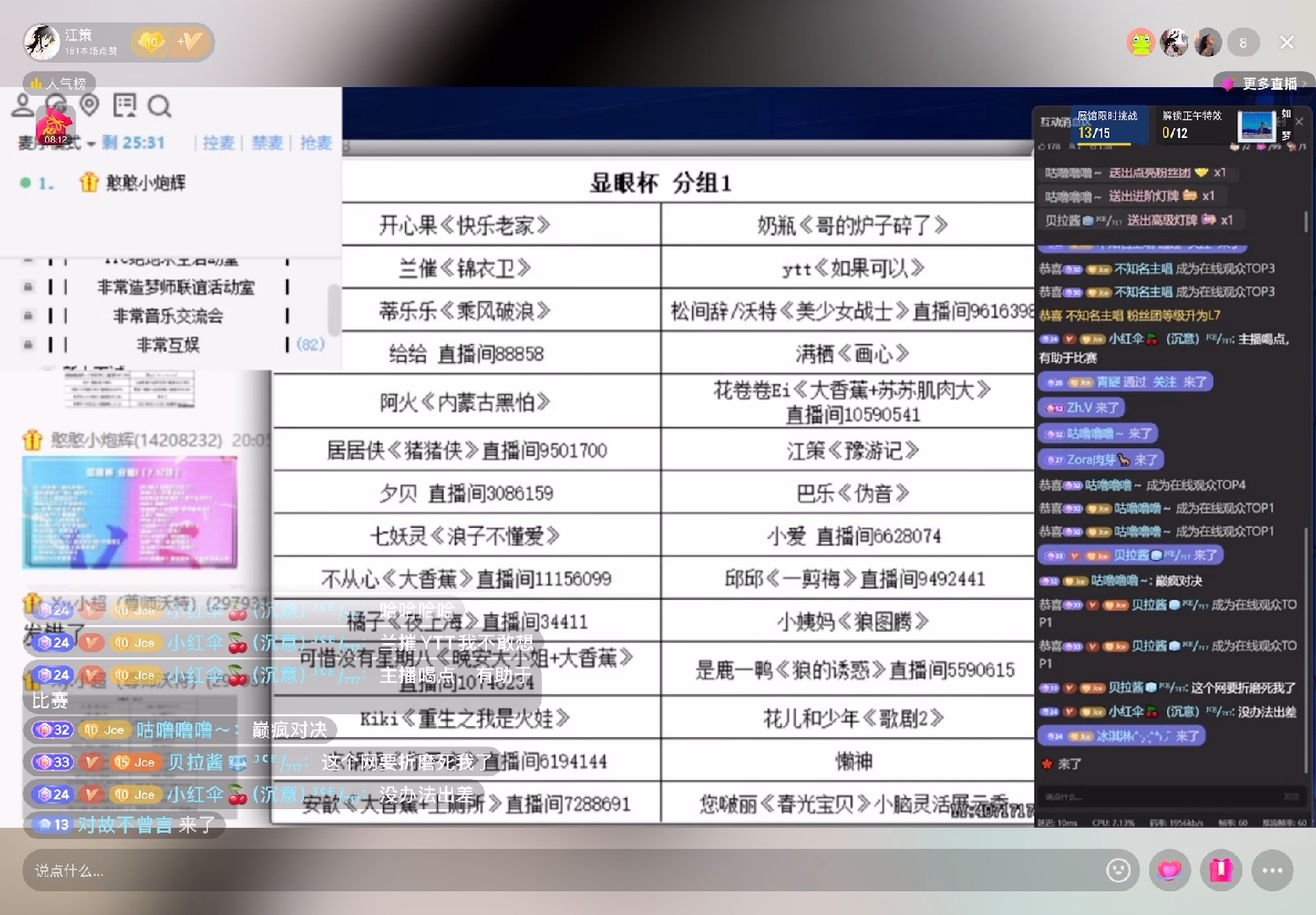This screenshot has width=1316, height=915.
Task: Select 憨憨小炮辉 in the mic queue
Action: (x=145, y=182)
